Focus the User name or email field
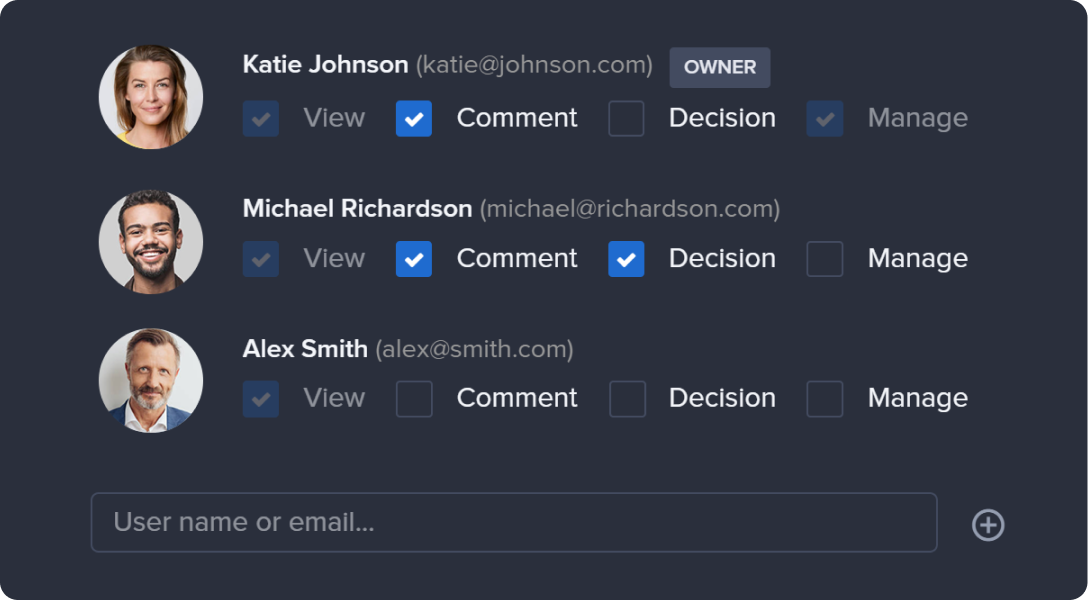1088x600 pixels. click(x=514, y=522)
